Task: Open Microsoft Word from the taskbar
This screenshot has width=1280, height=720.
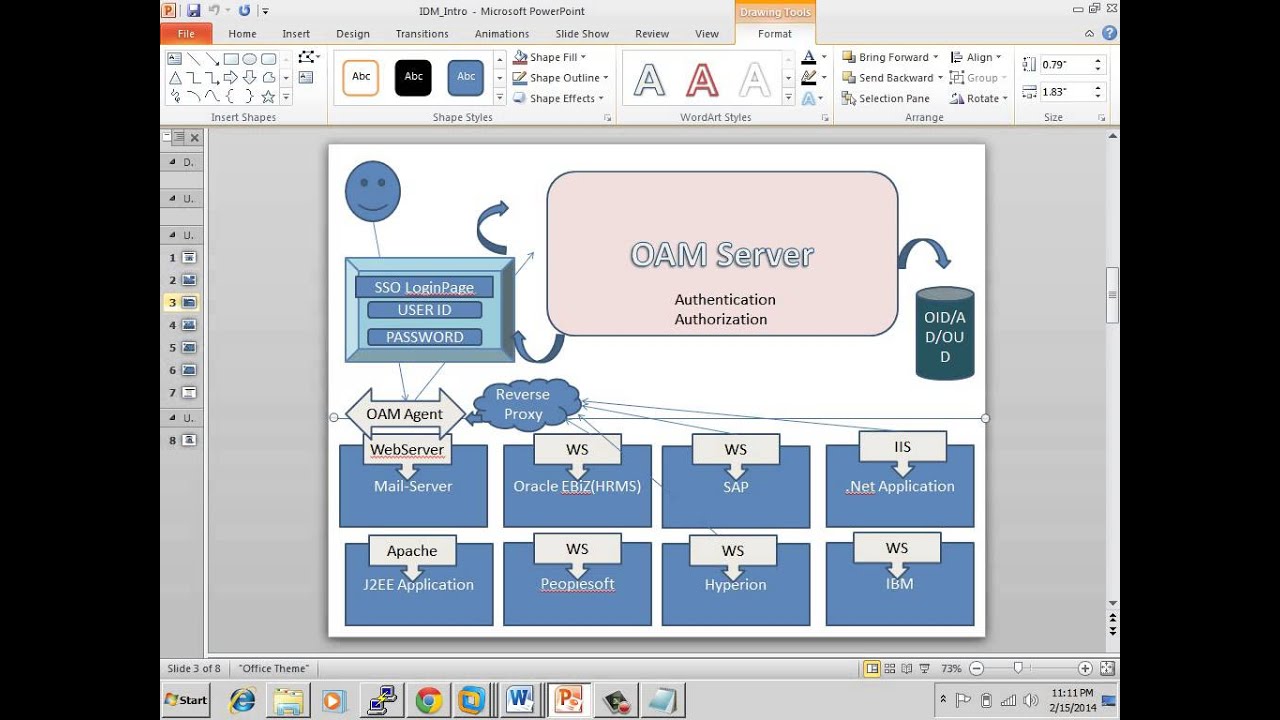Action: (520, 701)
